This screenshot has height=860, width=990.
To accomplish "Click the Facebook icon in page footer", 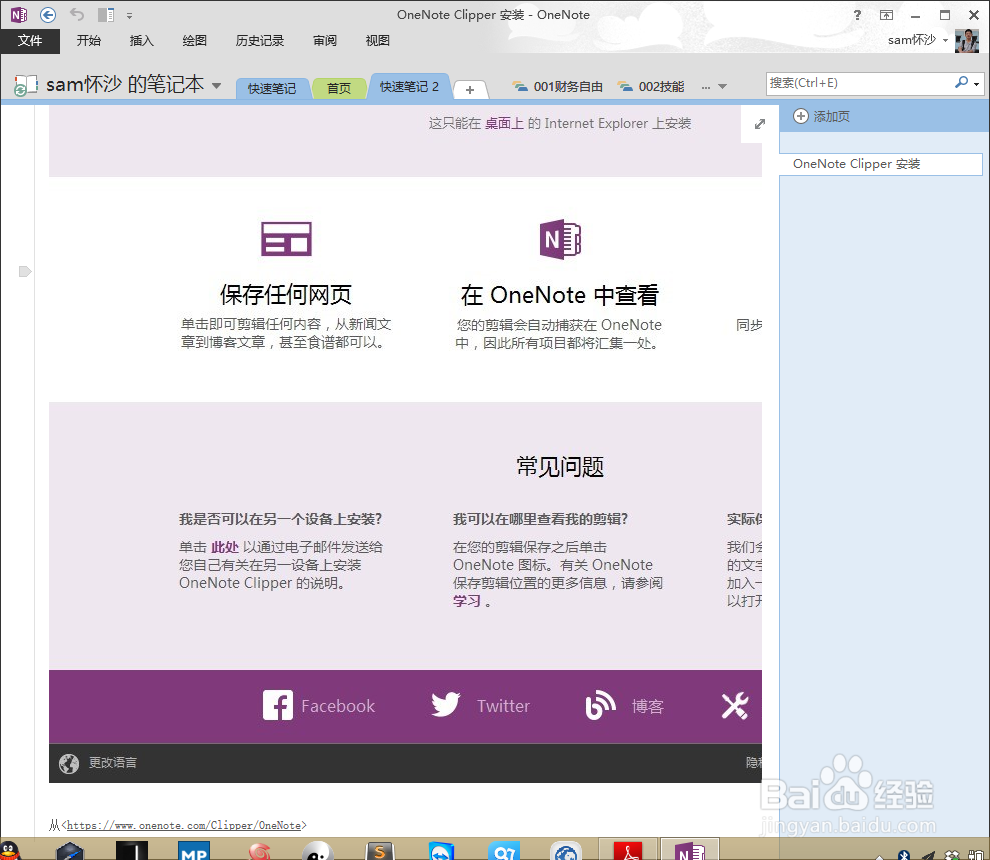I will [278, 705].
